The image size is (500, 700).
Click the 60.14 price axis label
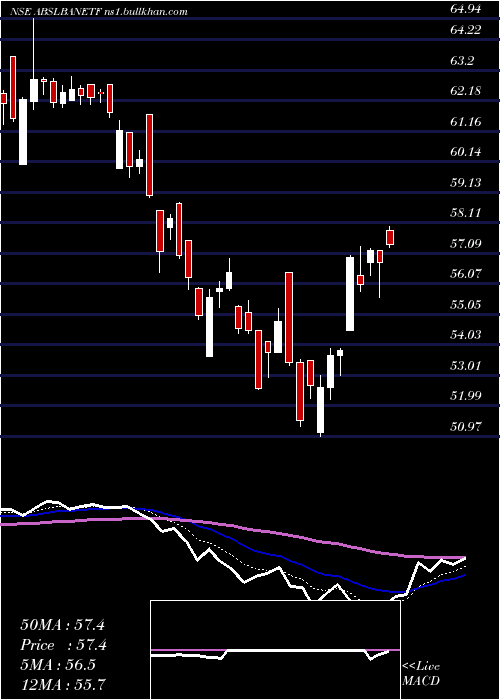click(x=466, y=152)
